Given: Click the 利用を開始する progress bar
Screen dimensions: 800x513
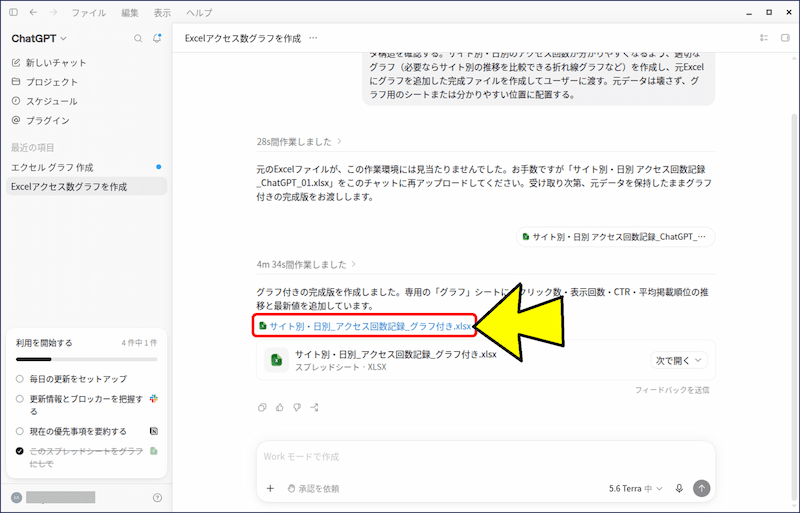Looking at the screenshot, I should (87, 359).
